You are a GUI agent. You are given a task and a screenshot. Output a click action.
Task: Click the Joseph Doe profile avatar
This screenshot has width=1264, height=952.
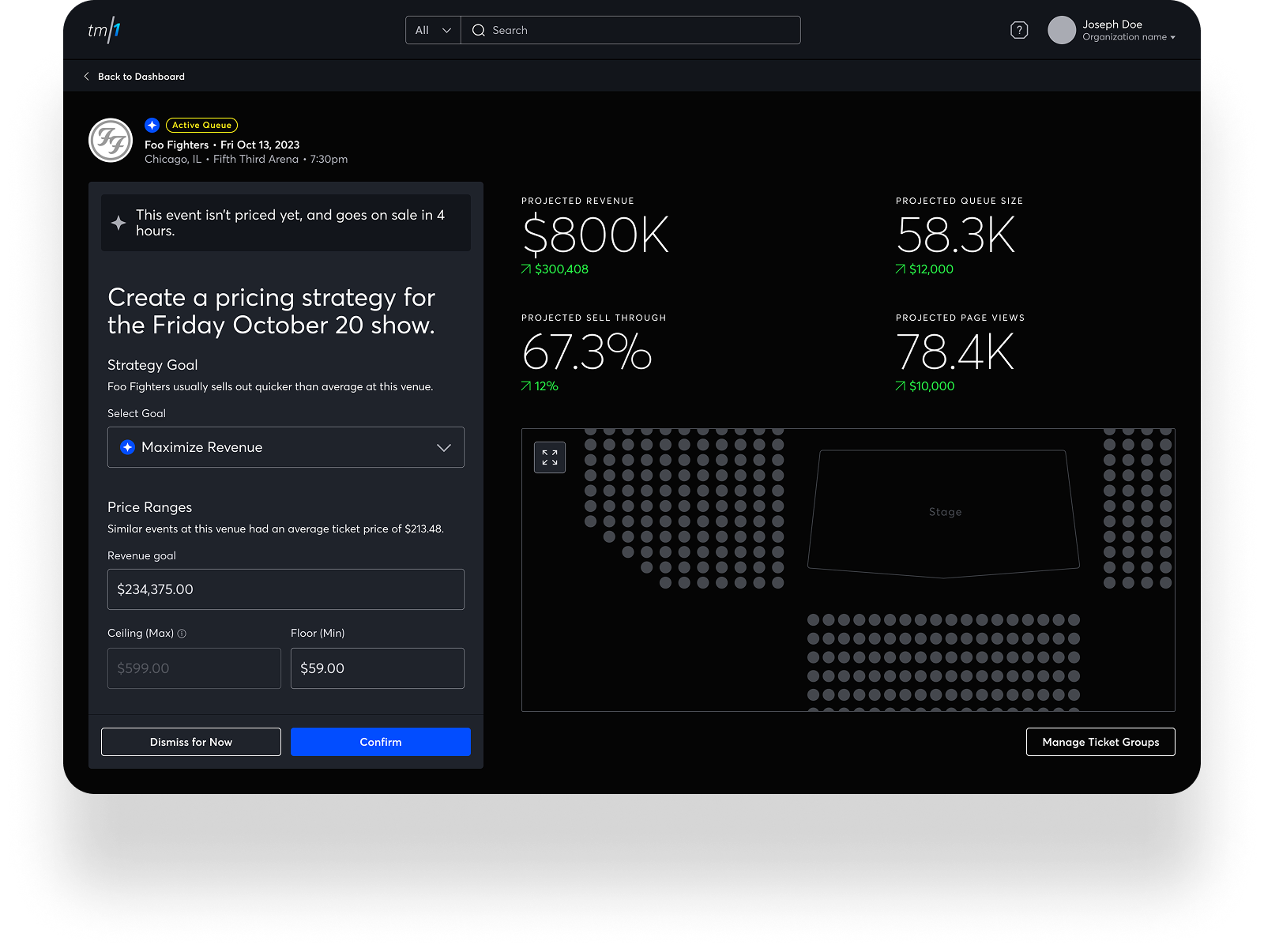pos(1061,30)
